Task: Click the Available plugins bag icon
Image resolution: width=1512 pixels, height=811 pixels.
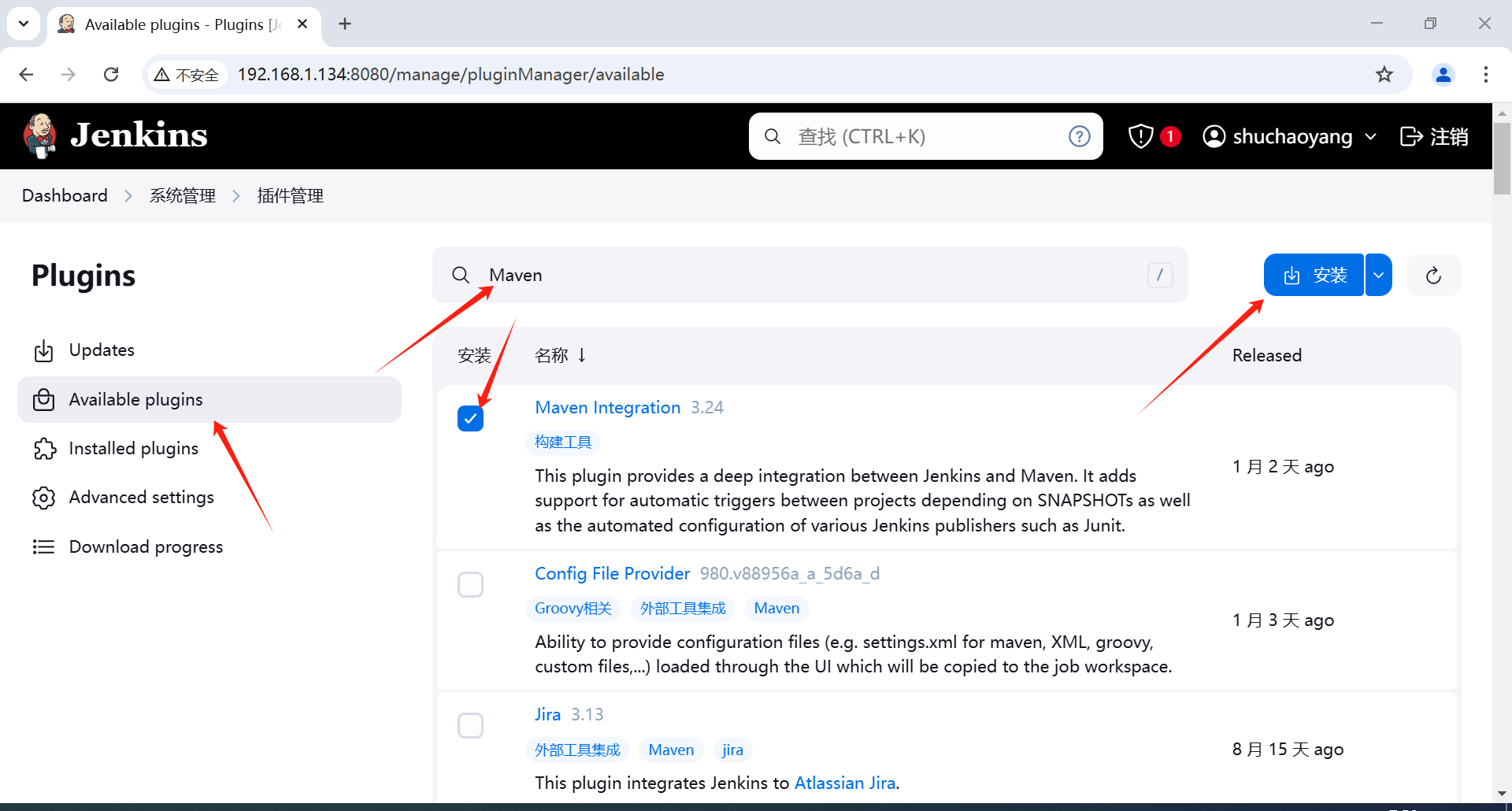Action: pyautogui.click(x=44, y=400)
